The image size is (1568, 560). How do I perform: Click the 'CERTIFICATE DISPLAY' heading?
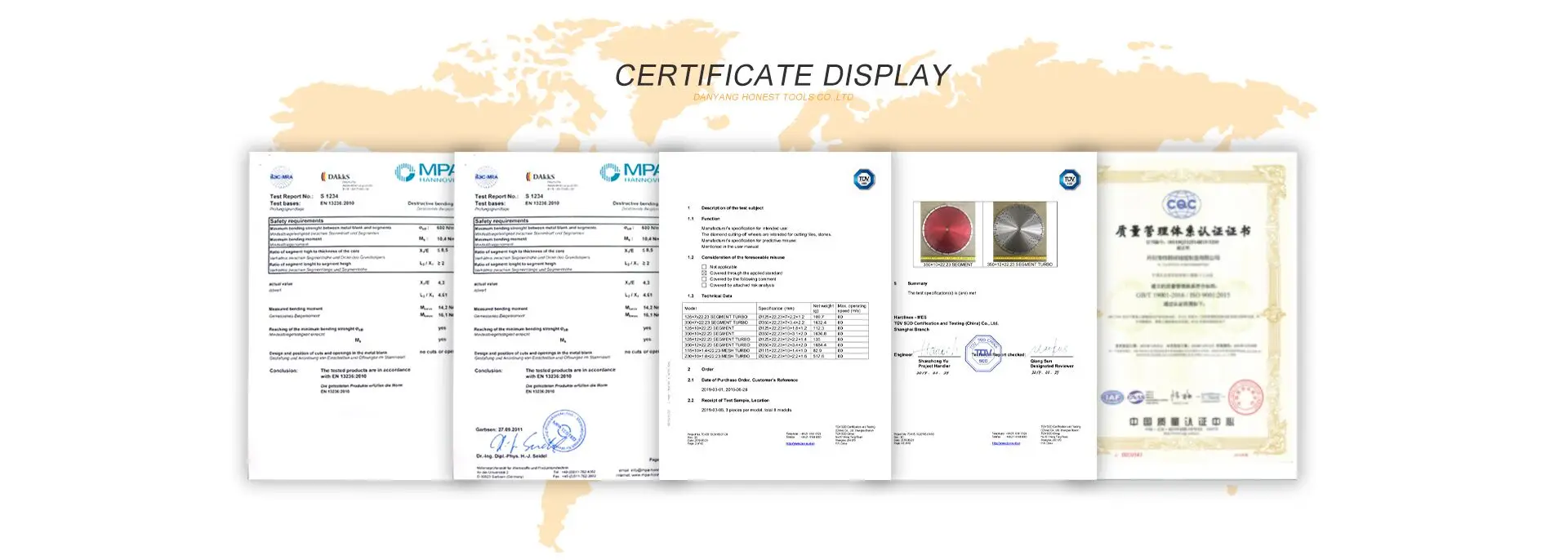pyautogui.click(x=782, y=75)
